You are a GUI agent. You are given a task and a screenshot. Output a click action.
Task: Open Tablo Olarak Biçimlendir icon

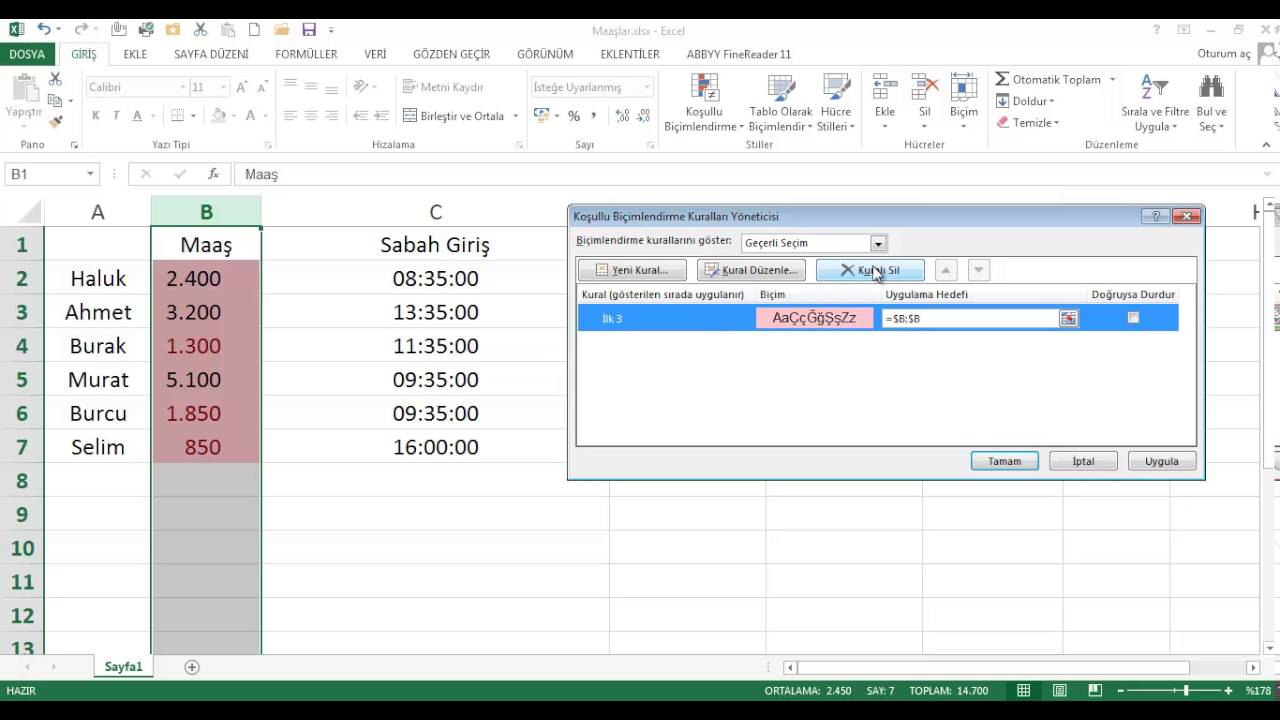780,88
